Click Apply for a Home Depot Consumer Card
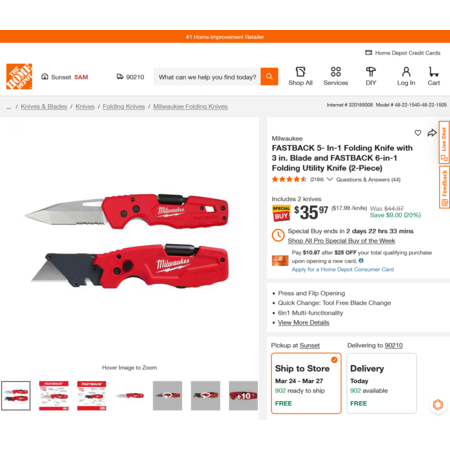Image resolution: width=450 pixels, height=450 pixels. [343, 269]
